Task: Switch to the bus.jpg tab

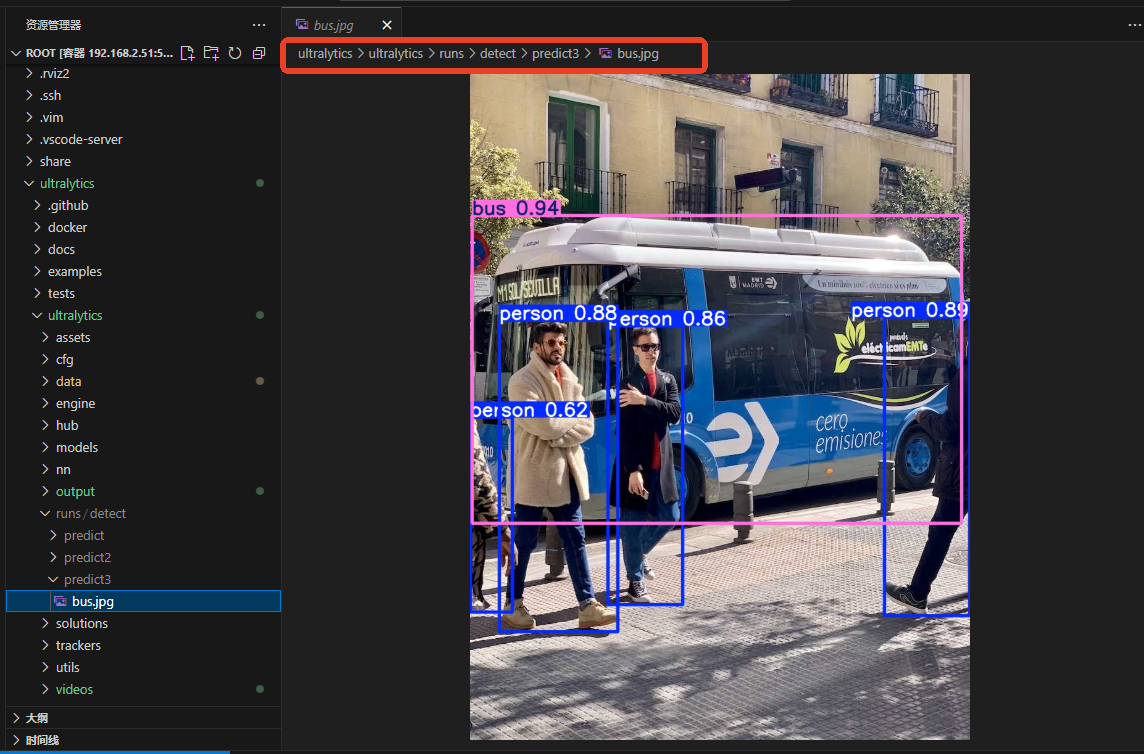Action: click(333, 25)
